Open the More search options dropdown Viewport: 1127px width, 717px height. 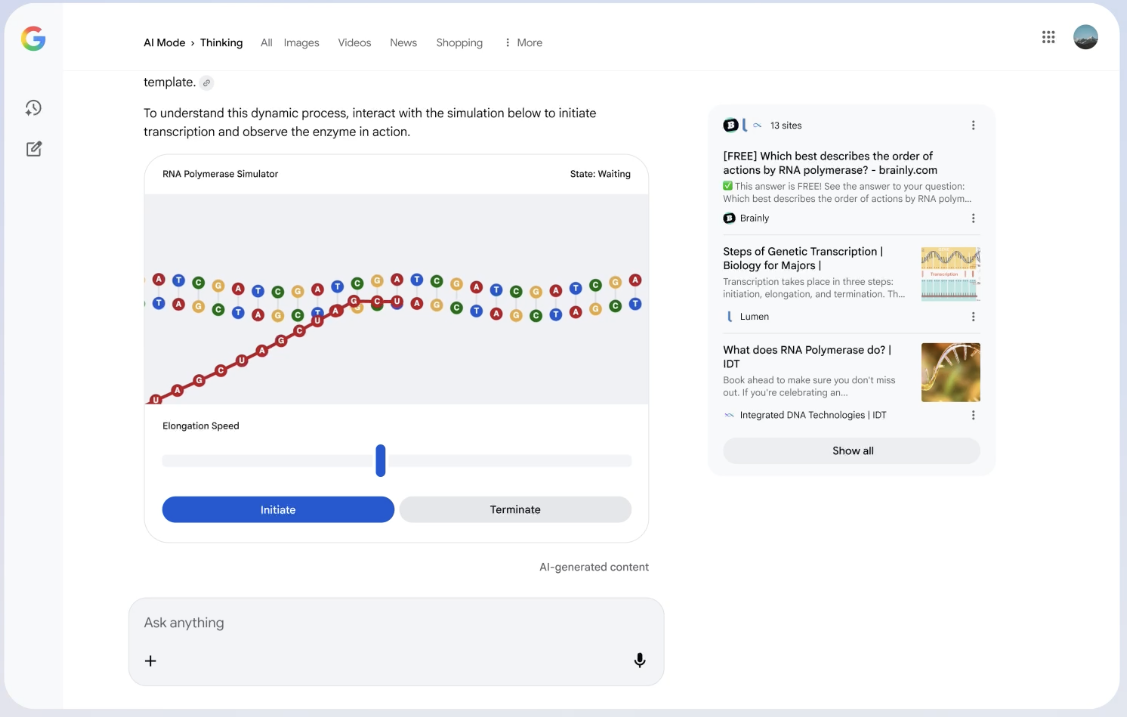tap(523, 42)
